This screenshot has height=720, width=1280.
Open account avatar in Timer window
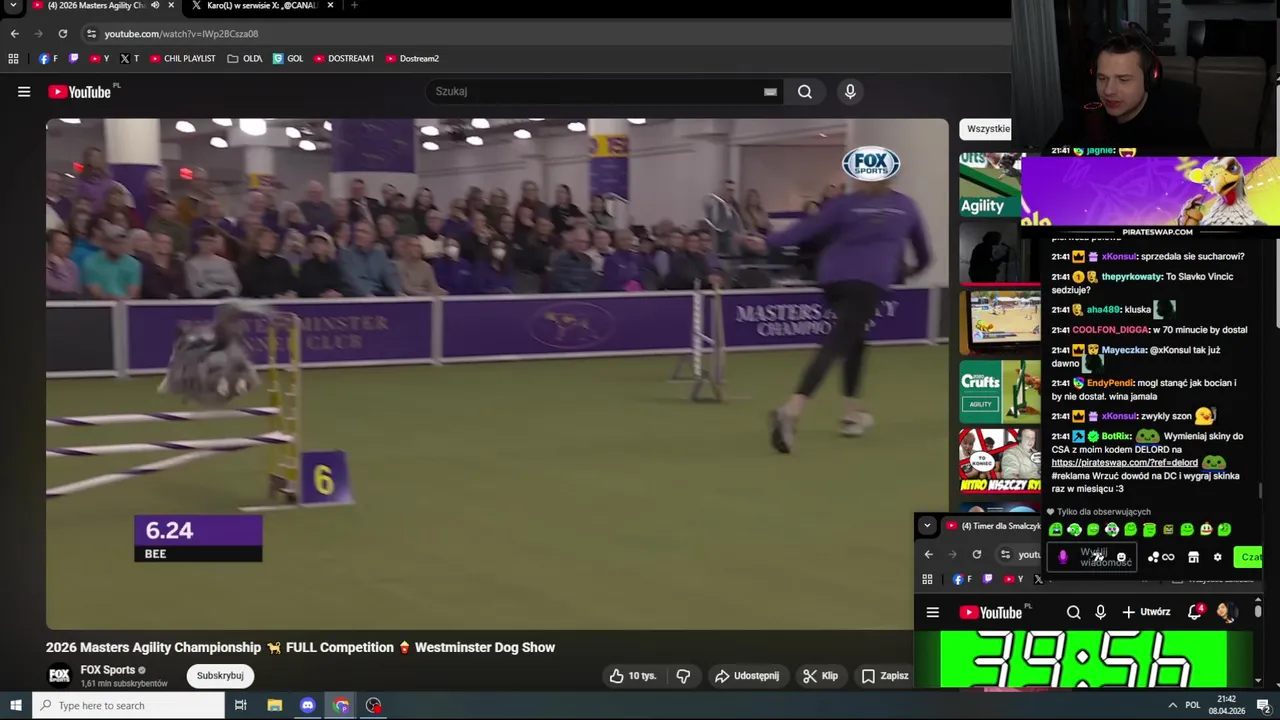pyautogui.click(x=1226, y=612)
